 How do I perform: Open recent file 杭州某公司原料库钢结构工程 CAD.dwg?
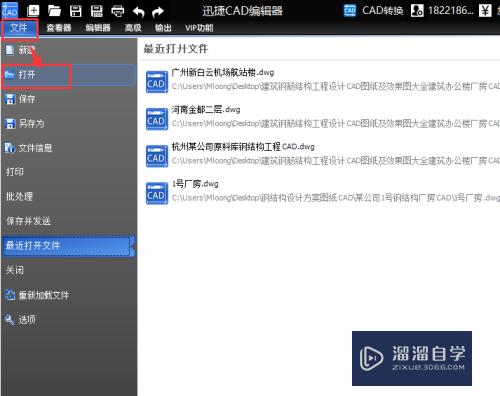(243, 146)
